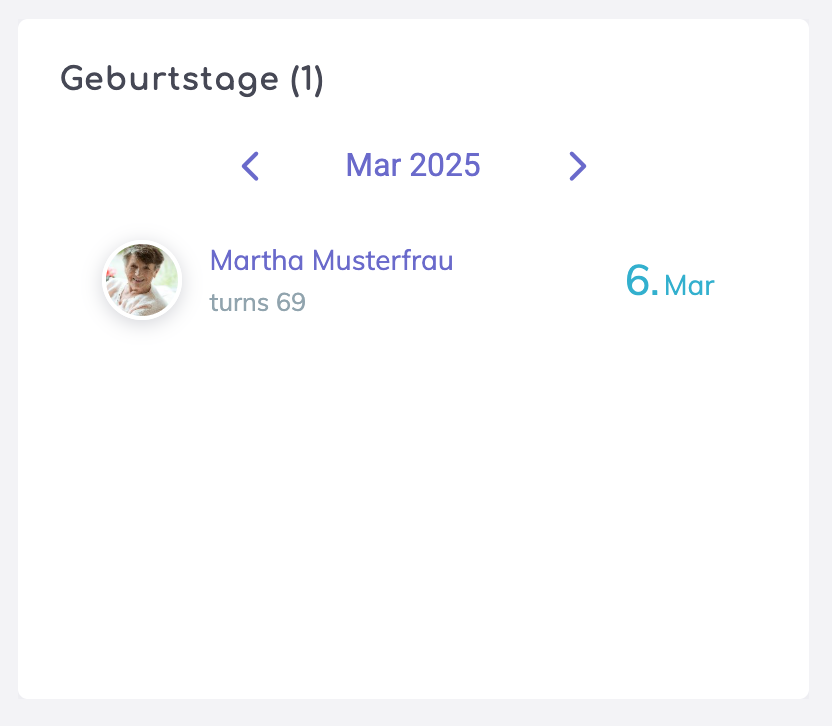
Task: Open Martha Musterfrau's profile link
Action: click(x=331, y=261)
